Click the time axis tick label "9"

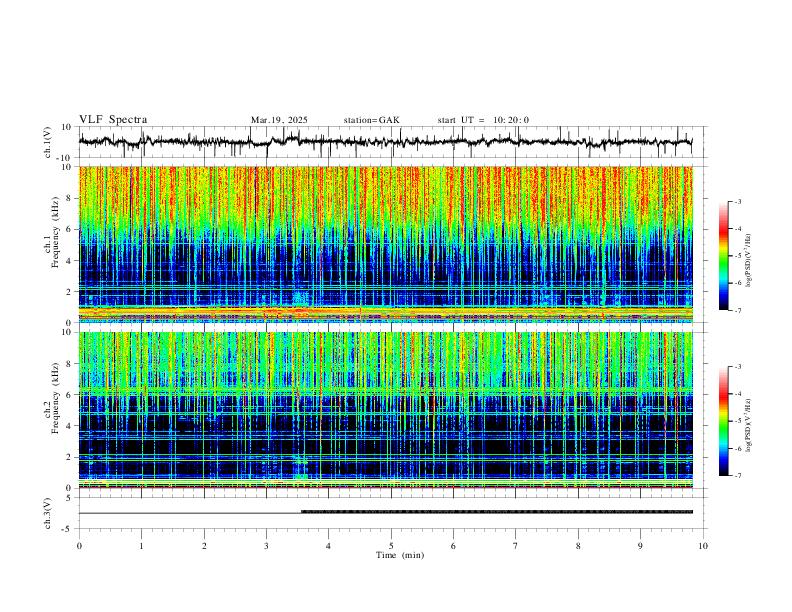click(x=640, y=546)
